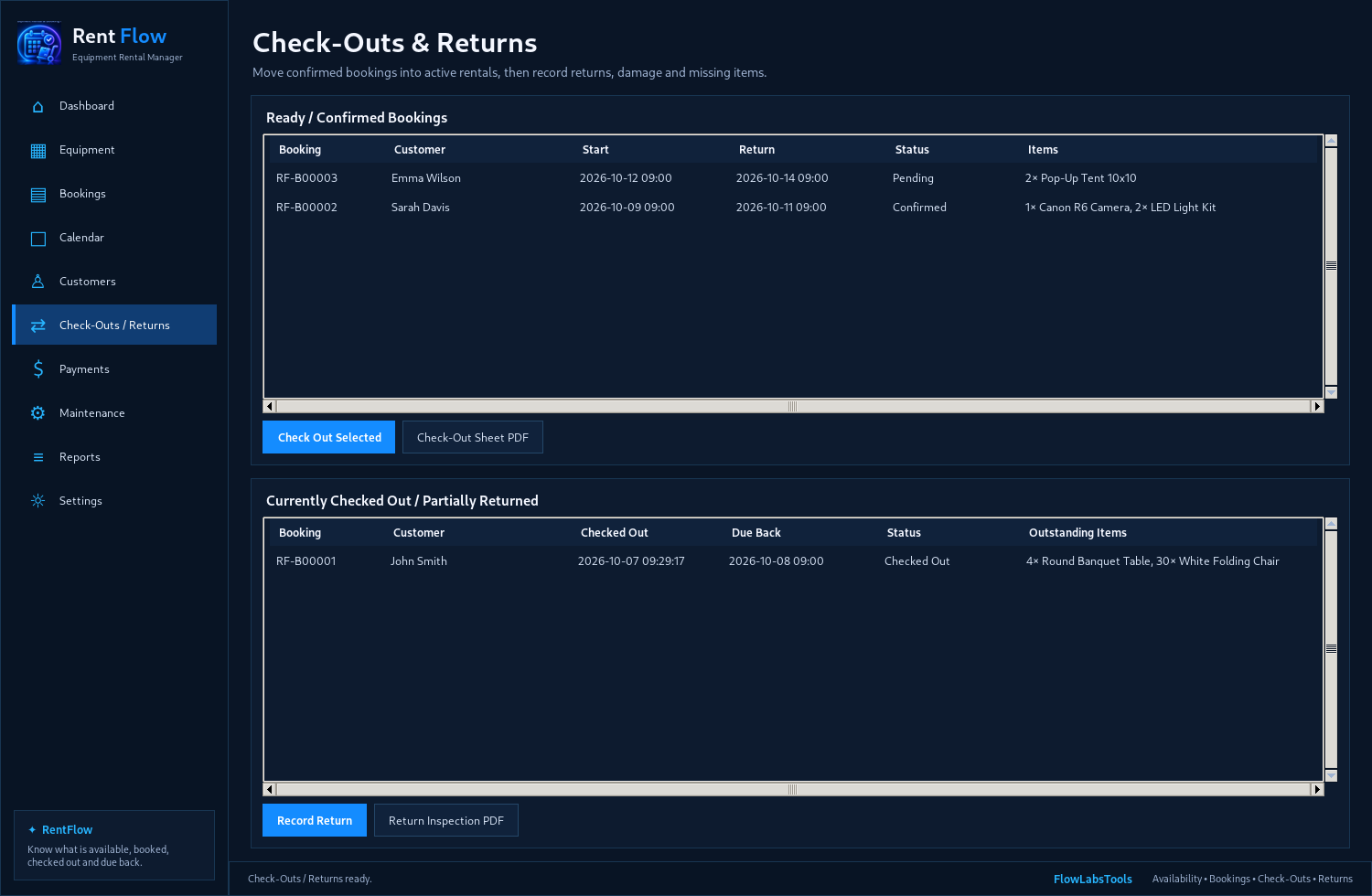Click the Confirmed status cell

tap(919, 208)
